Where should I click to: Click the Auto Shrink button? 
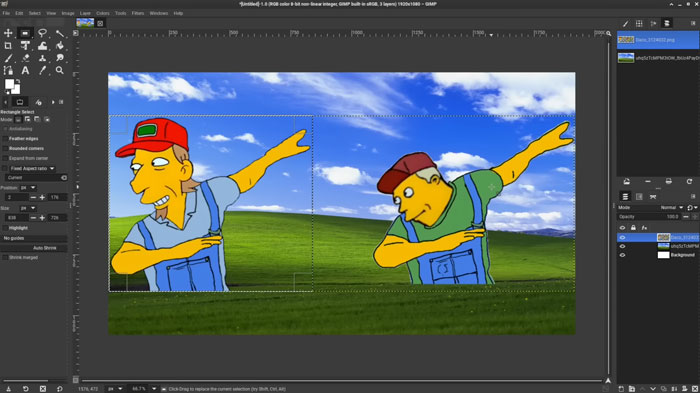coord(34,248)
